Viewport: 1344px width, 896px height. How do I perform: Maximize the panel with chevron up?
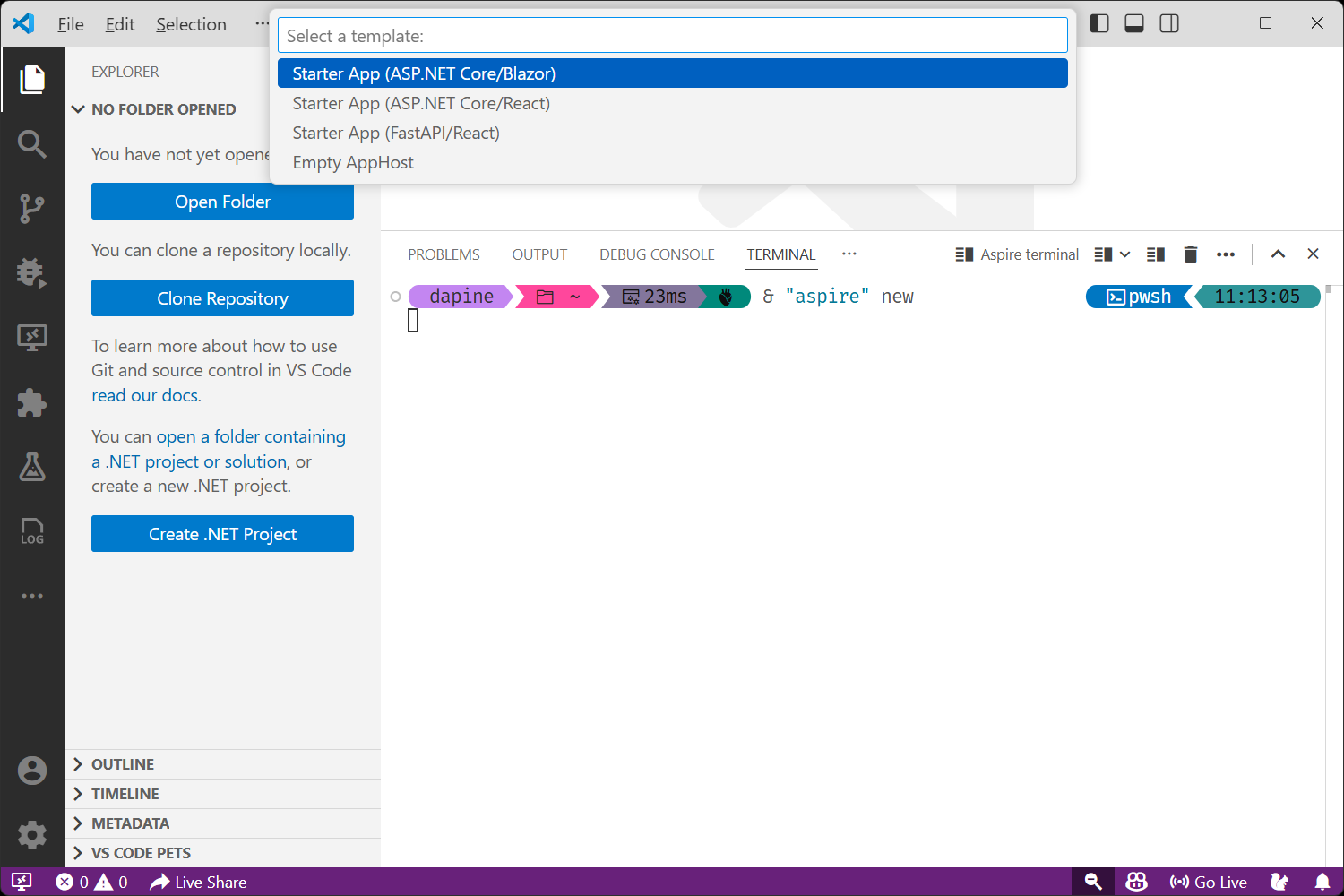pos(1278,254)
